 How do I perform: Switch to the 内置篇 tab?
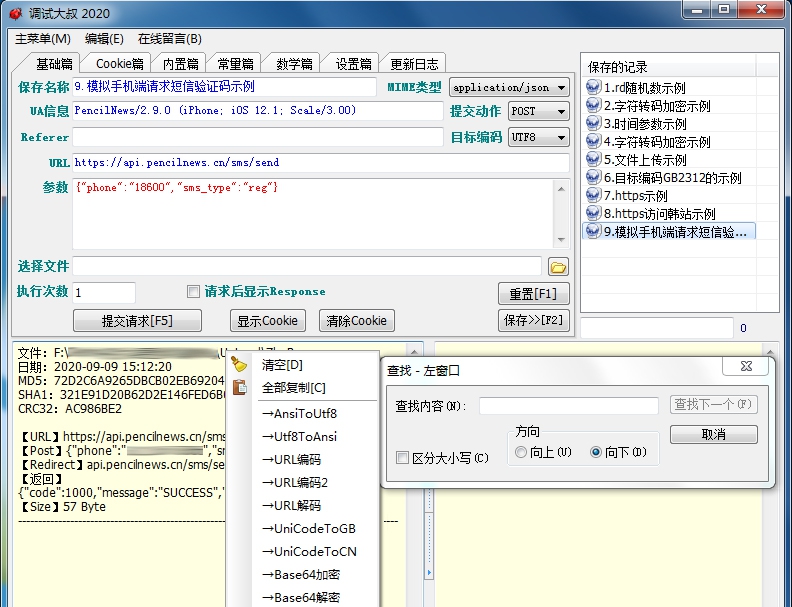point(180,64)
